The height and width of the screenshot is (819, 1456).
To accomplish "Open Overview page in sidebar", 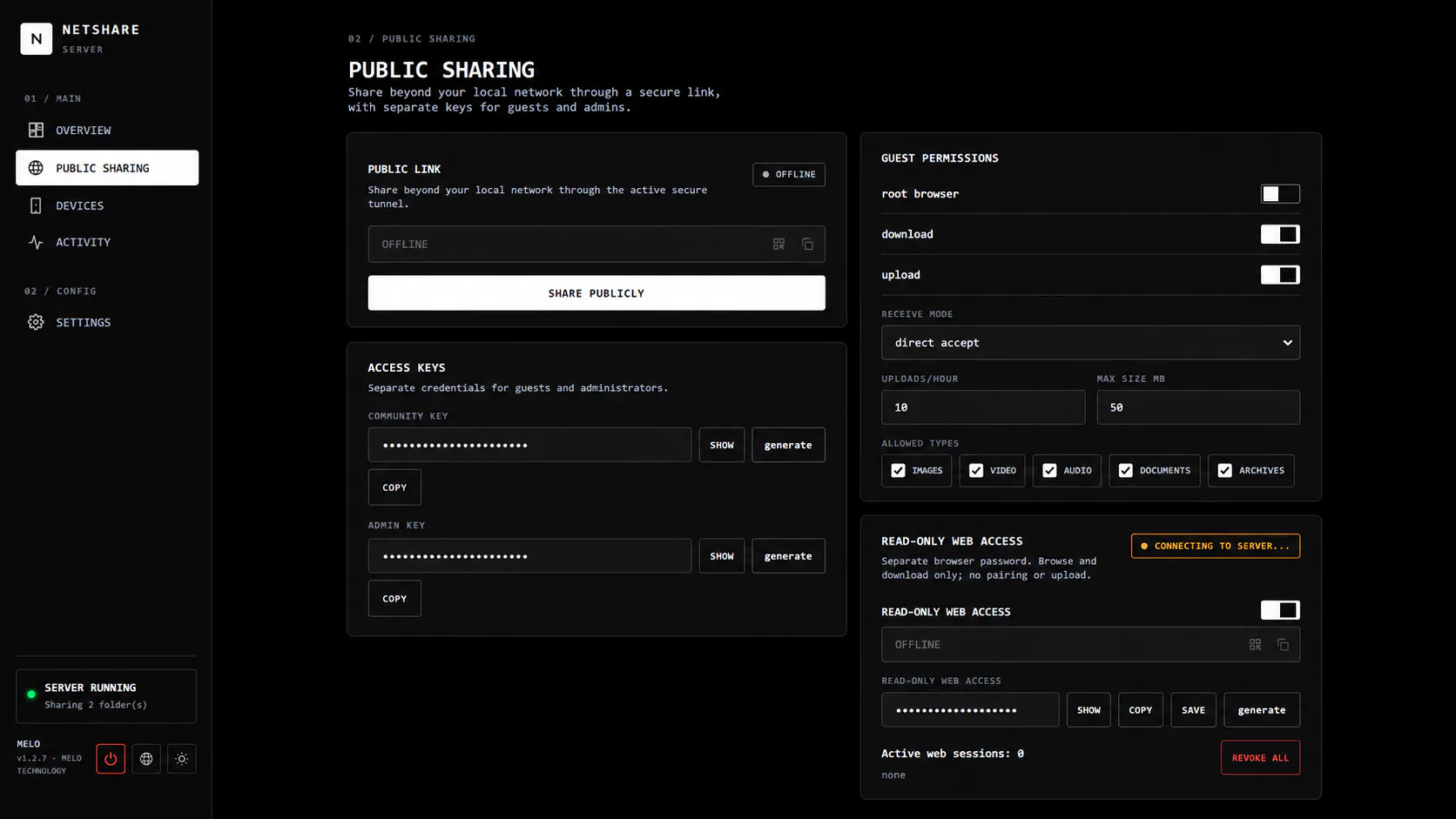I will pos(107,131).
